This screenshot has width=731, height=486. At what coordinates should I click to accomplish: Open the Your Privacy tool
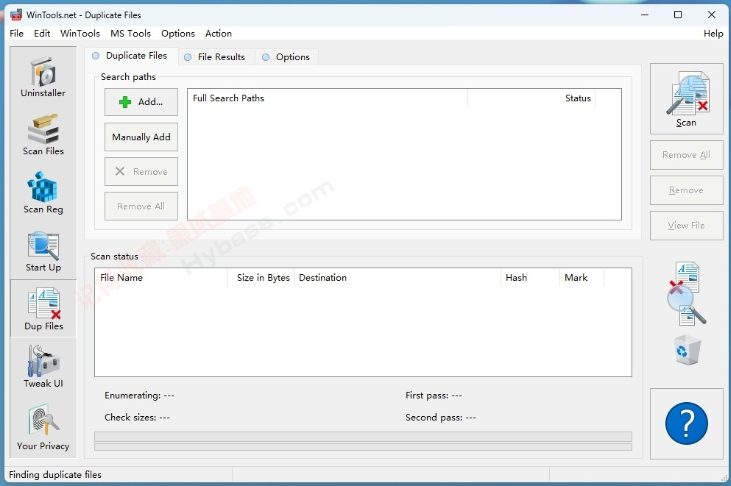(43, 428)
